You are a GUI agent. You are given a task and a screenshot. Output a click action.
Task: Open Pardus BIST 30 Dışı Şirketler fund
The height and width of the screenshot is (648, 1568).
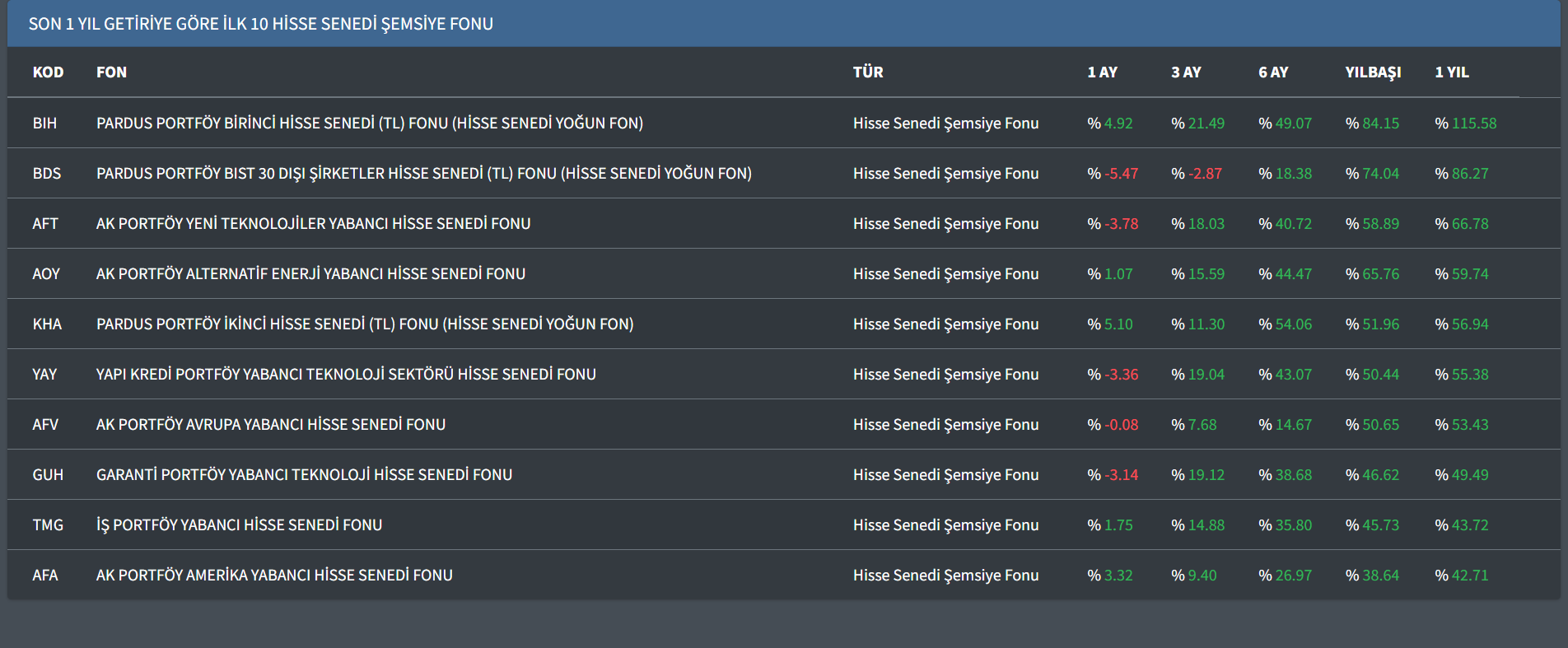(x=423, y=174)
